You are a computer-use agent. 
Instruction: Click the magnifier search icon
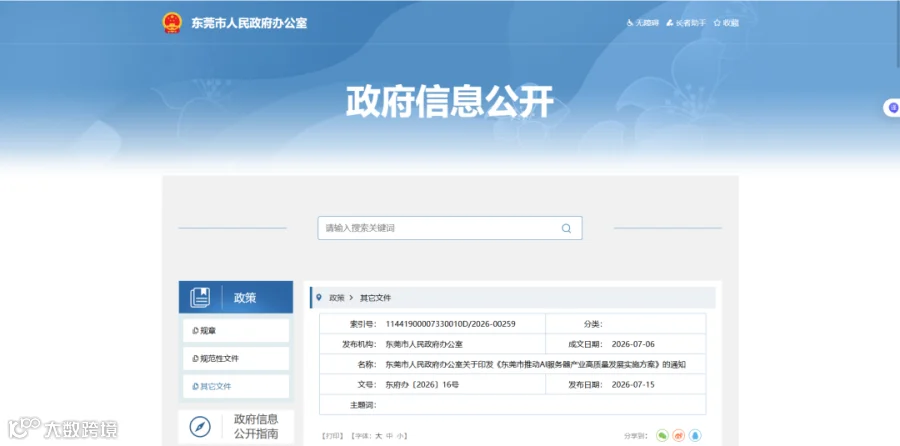(567, 228)
